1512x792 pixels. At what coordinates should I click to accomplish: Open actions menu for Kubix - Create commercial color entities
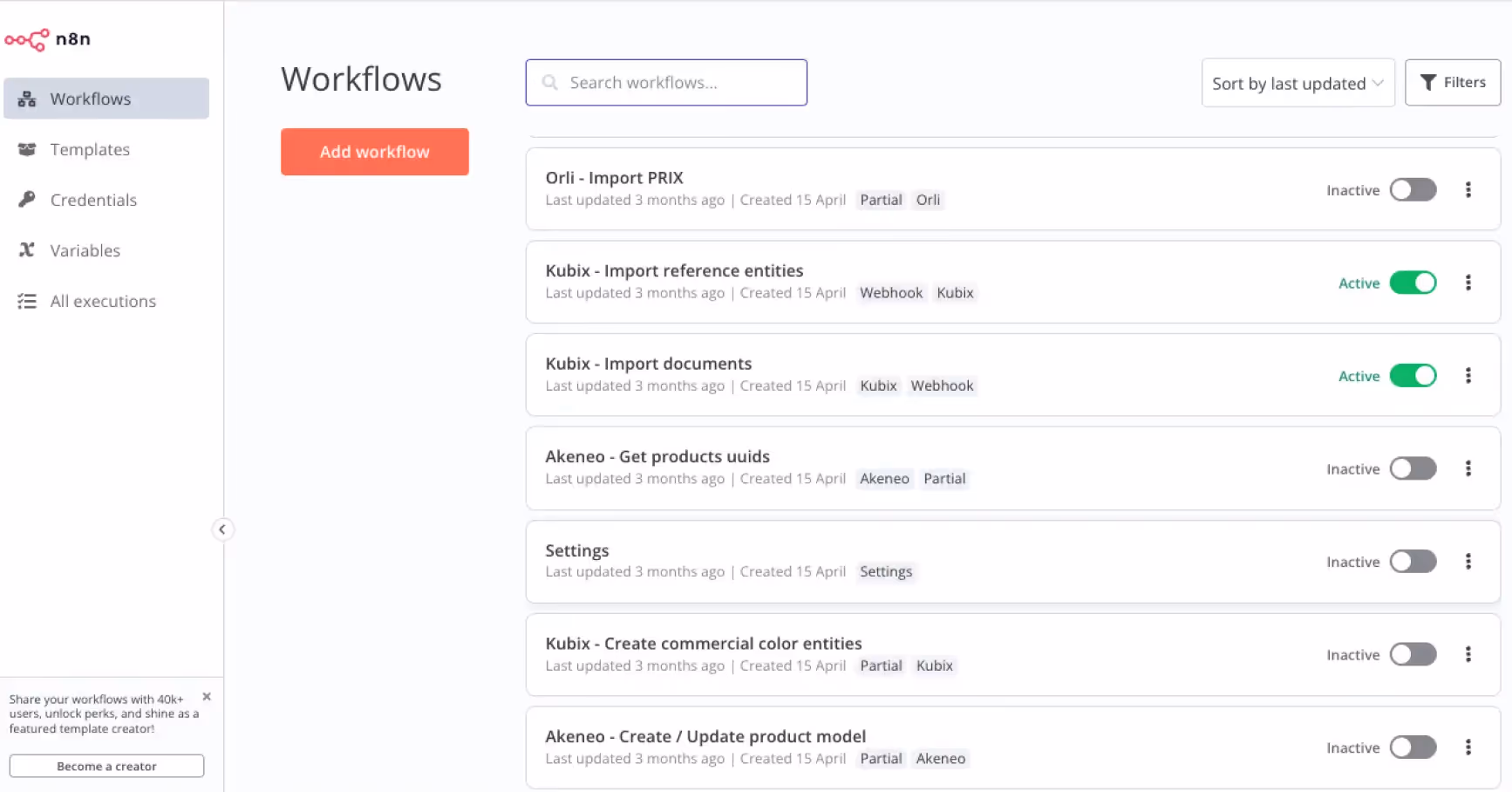(x=1468, y=654)
